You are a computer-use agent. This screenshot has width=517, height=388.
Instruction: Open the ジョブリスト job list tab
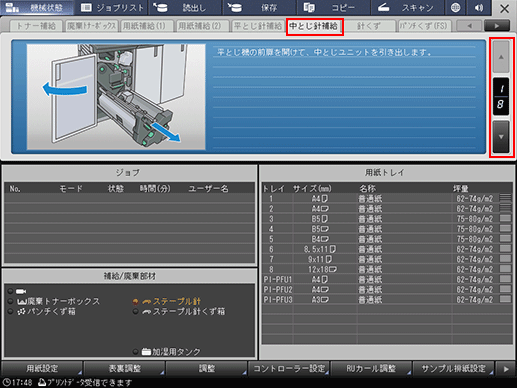pos(112,8)
